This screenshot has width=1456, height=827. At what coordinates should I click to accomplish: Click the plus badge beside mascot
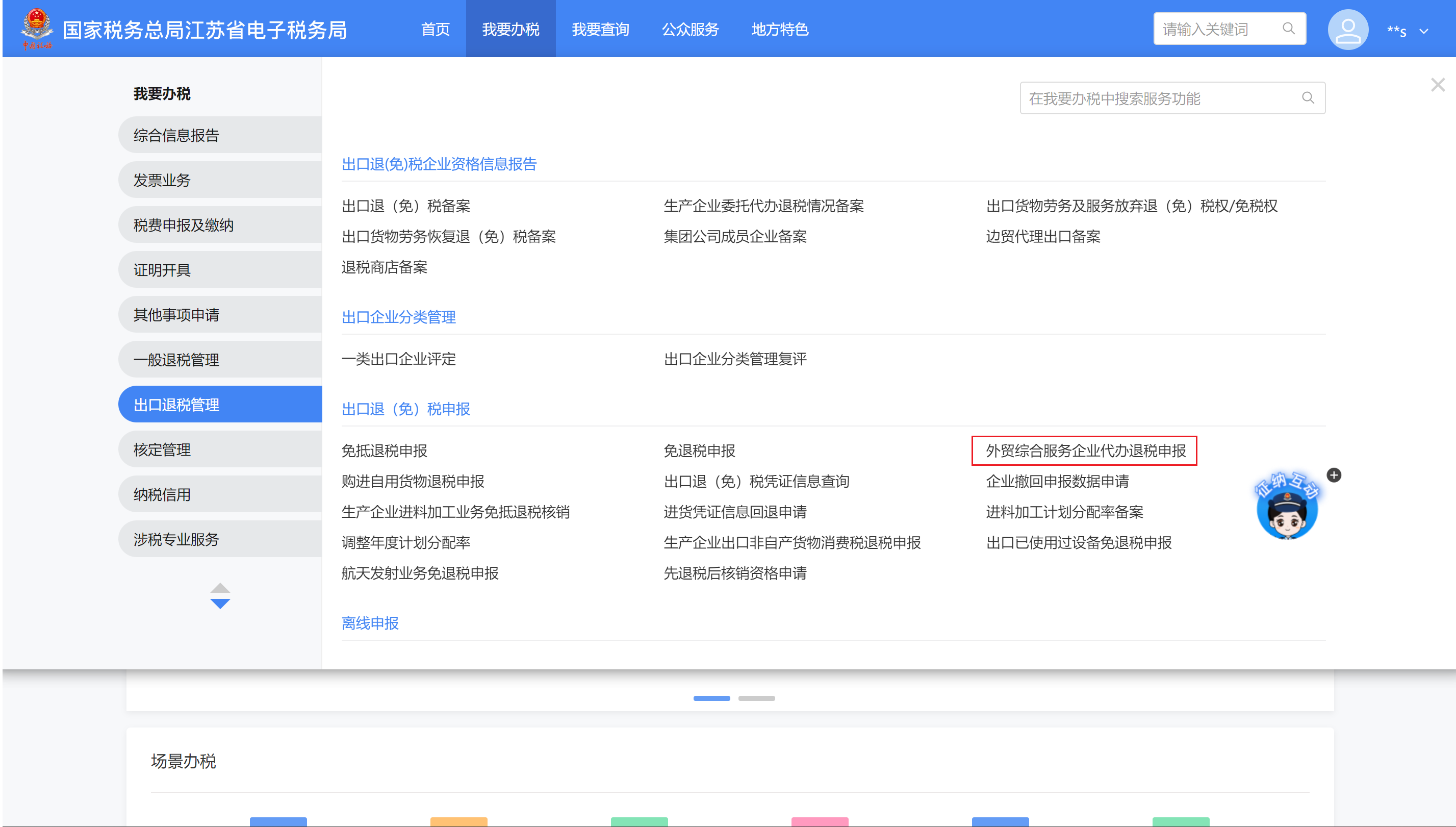(x=1334, y=475)
